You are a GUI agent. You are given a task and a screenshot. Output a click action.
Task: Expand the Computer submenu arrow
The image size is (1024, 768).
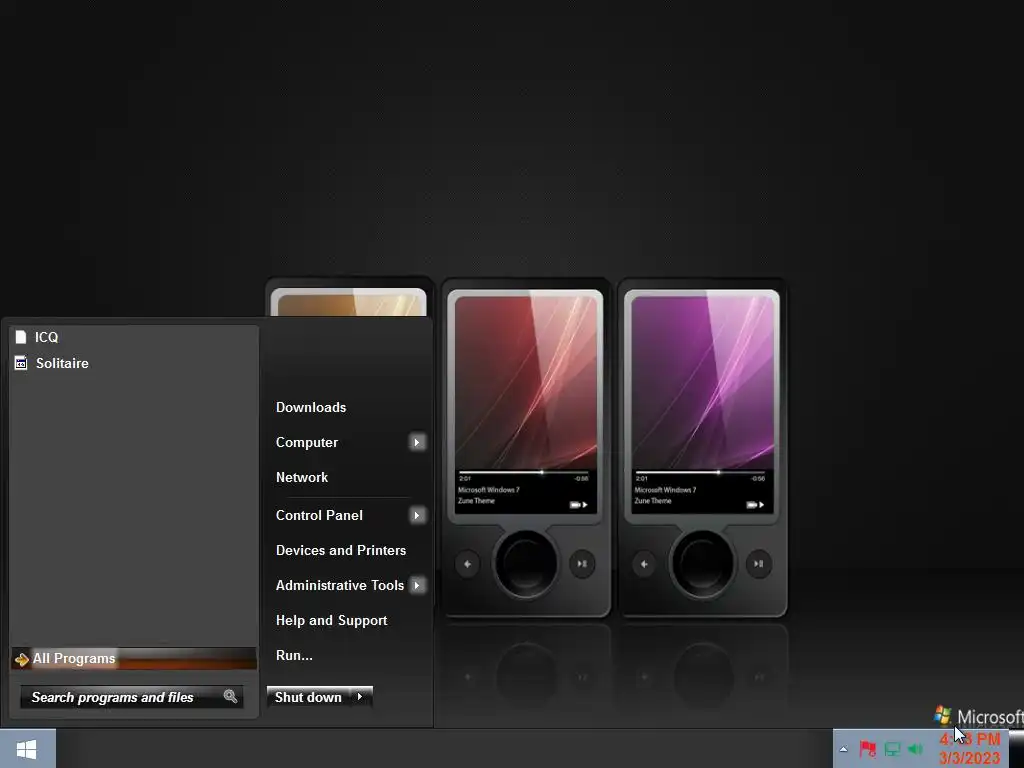click(417, 442)
